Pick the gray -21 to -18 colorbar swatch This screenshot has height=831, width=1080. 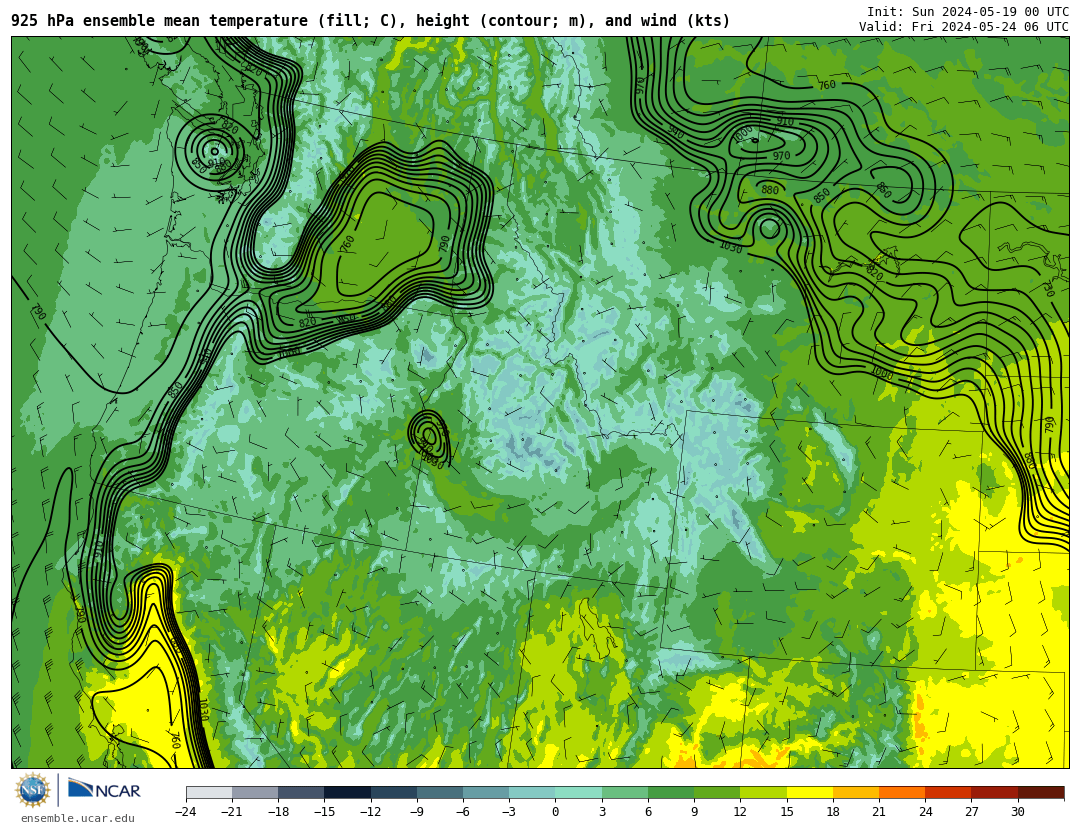click(255, 792)
